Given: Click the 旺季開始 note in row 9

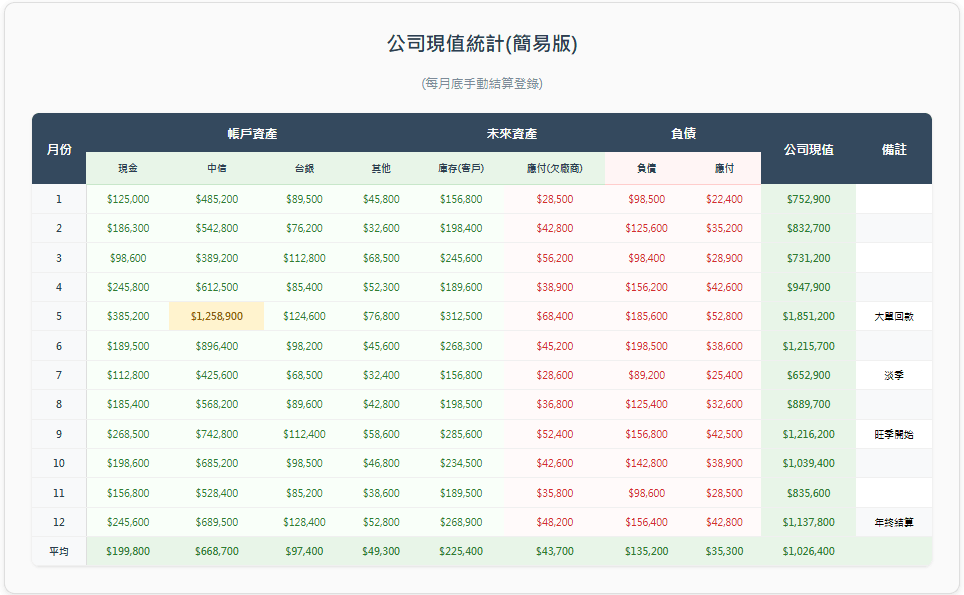Looking at the screenshot, I should pos(895,434).
